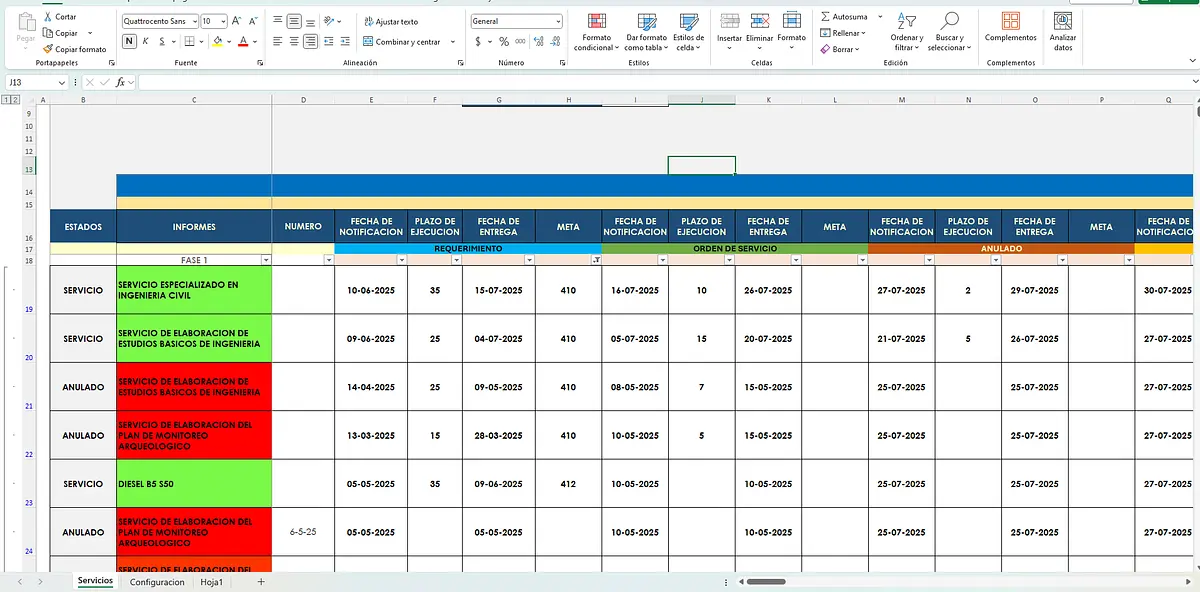This screenshot has height=592, width=1200.
Task: Select the Copiar formato brush
Action: click(48, 49)
